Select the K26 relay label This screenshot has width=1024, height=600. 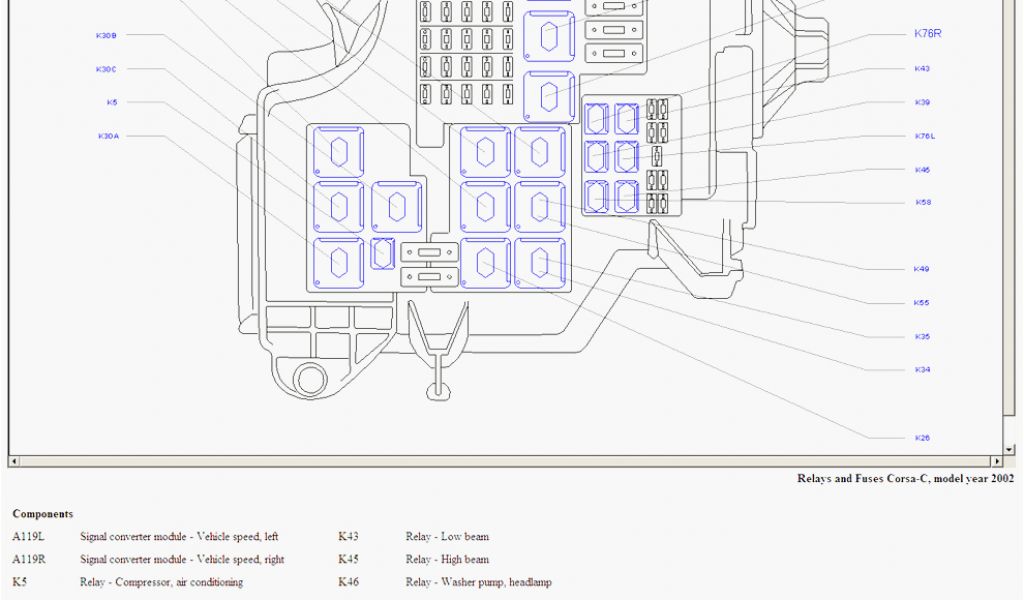click(x=921, y=438)
